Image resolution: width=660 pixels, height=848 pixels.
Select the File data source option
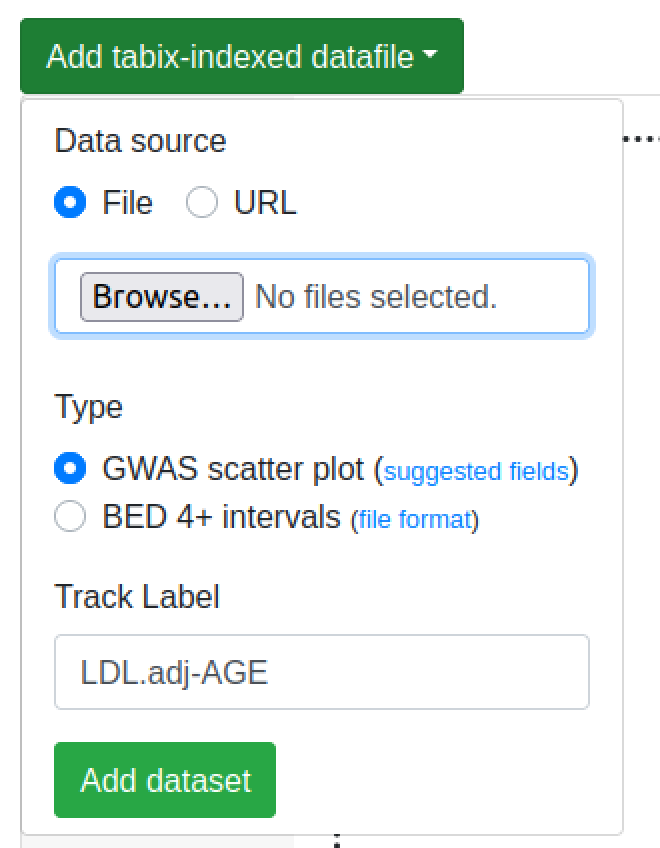click(x=70, y=202)
